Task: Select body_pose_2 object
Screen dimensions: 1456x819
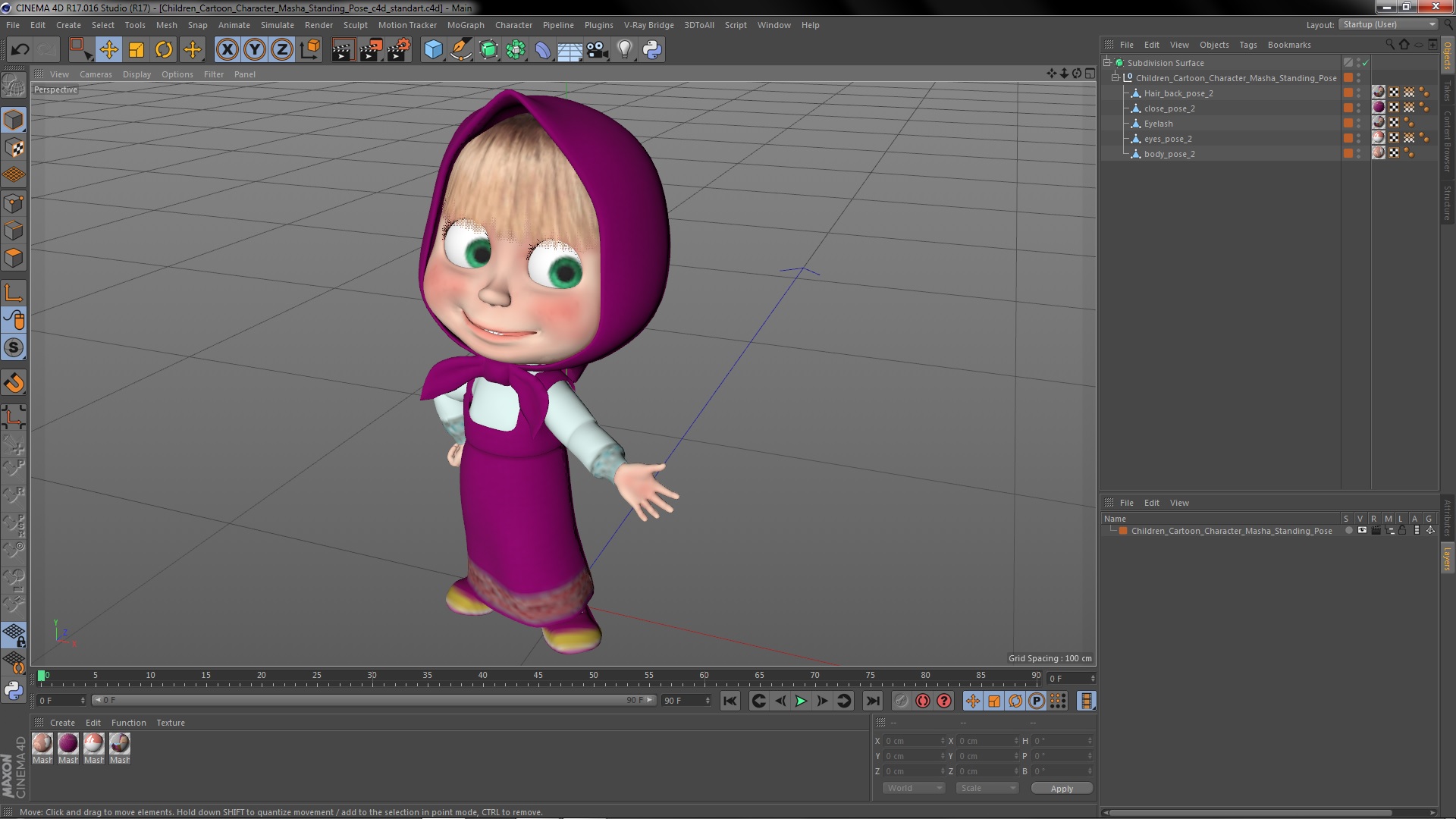Action: [1169, 154]
